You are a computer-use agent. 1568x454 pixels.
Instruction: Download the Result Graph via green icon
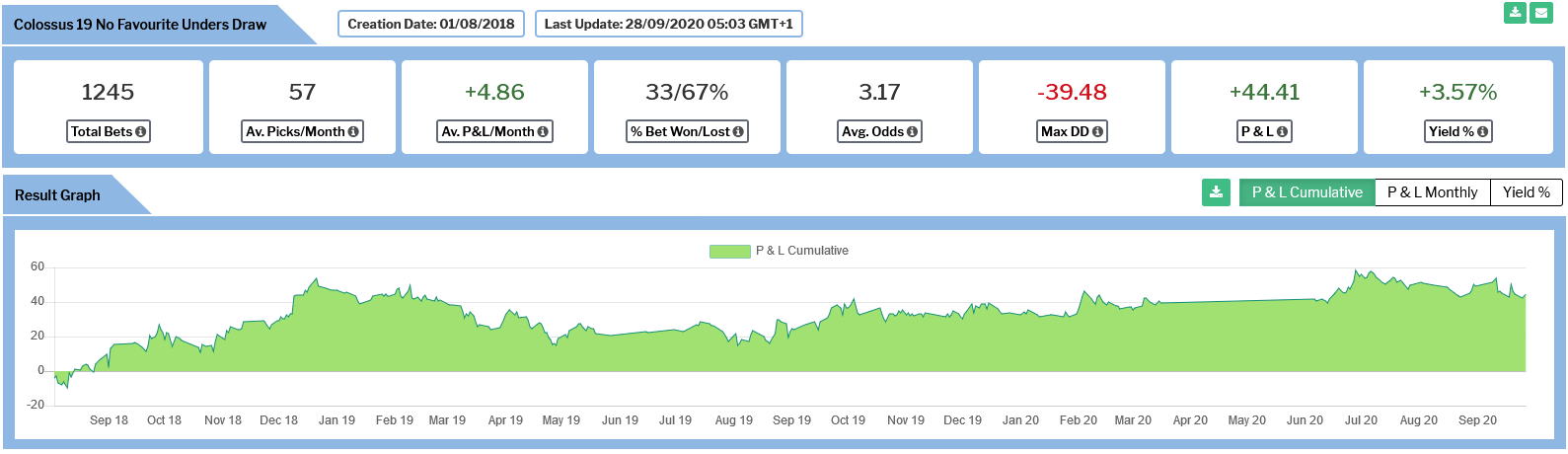point(1217,192)
